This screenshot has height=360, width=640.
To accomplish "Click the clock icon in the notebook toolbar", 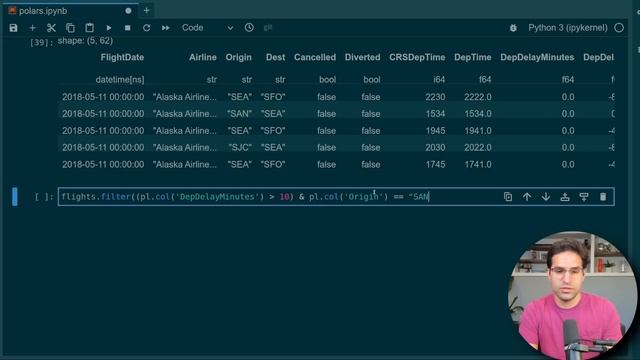I will pos(249,27).
